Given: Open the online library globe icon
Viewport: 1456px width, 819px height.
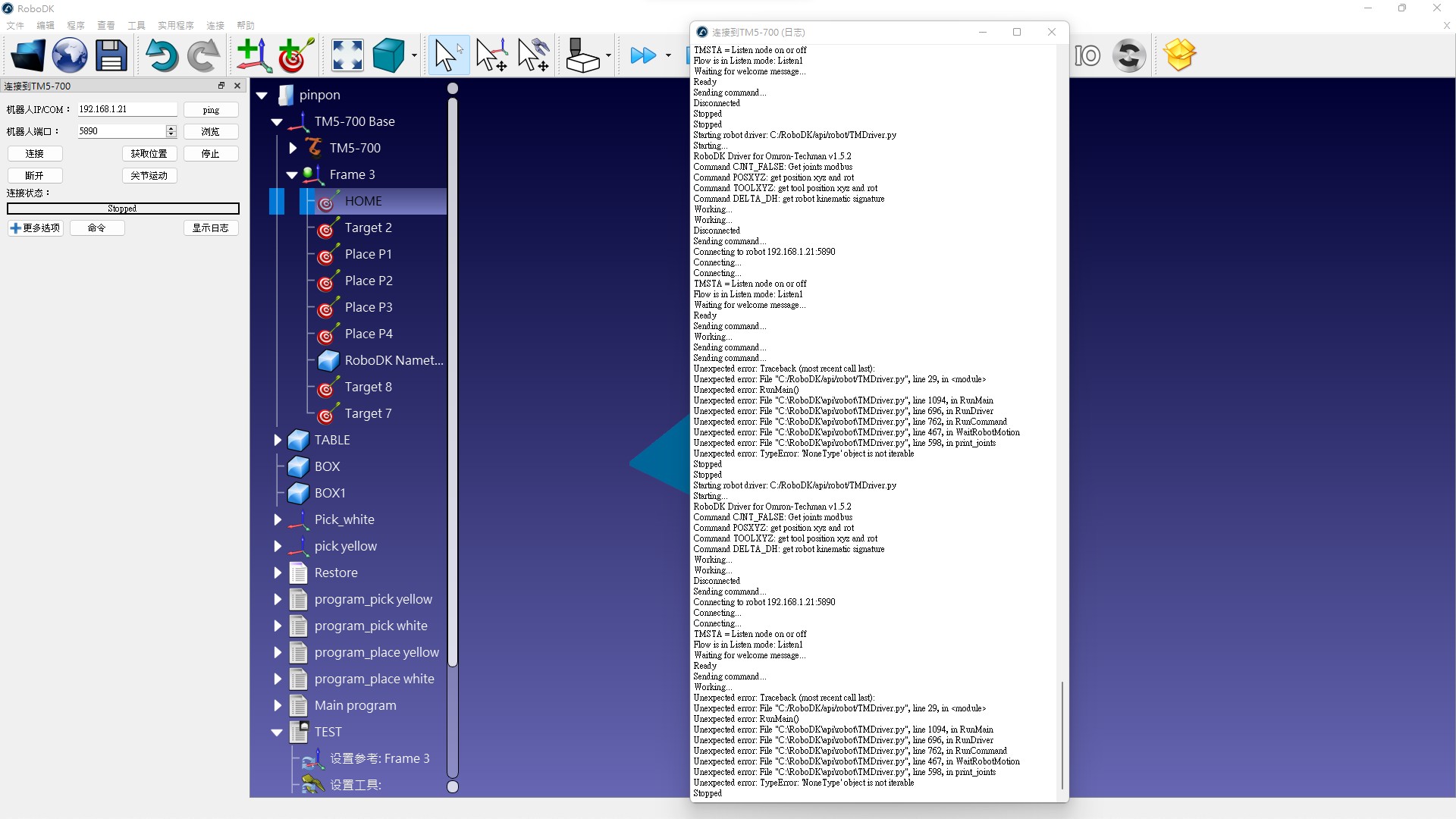Looking at the screenshot, I should click(70, 55).
